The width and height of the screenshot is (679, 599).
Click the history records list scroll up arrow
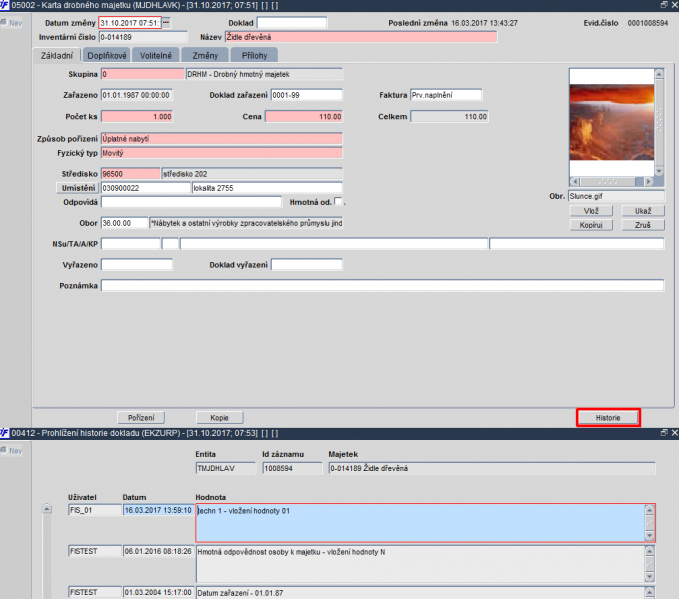pos(47,509)
